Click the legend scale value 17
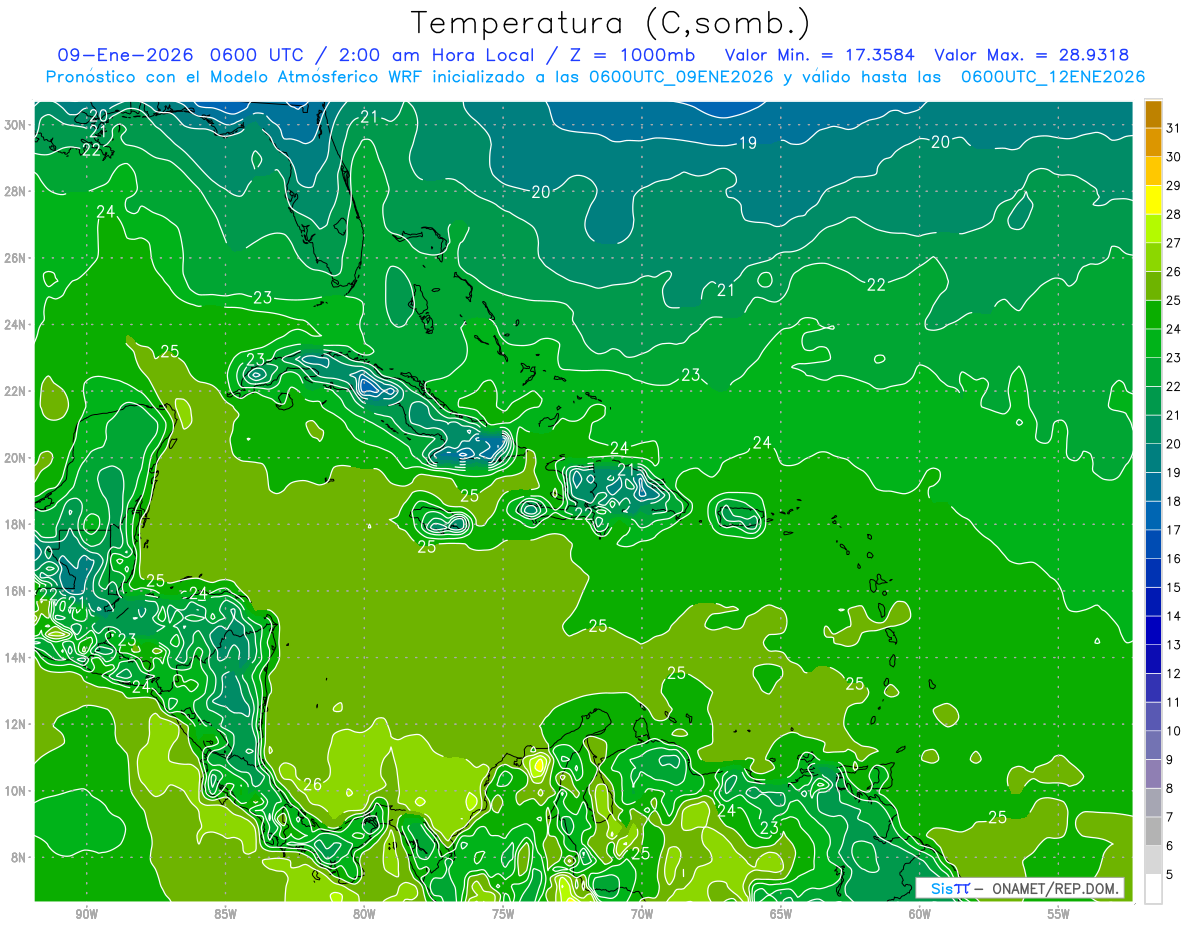Viewport: 1200px width, 927px height. (x=1174, y=530)
